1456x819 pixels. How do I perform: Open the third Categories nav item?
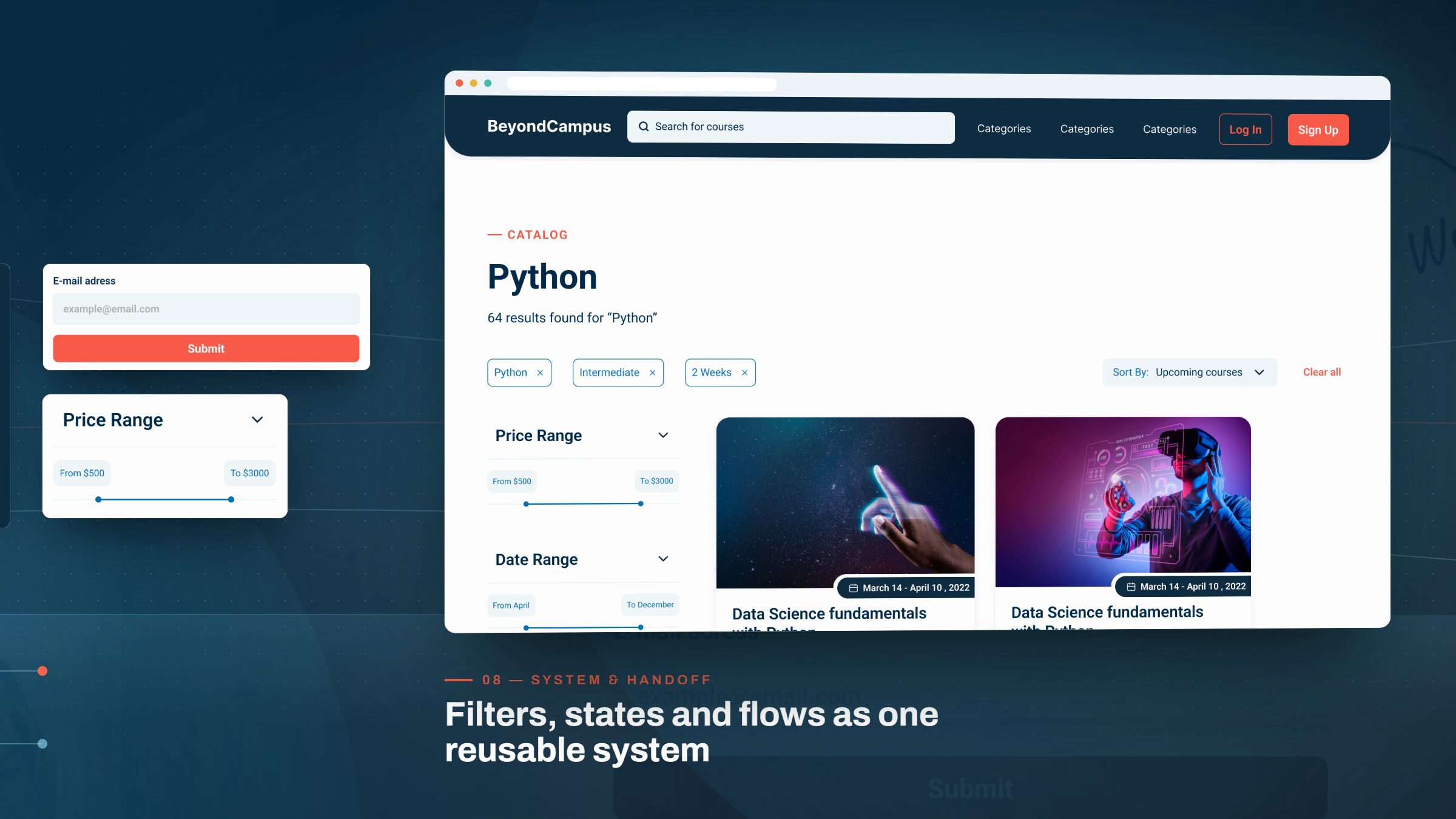click(1170, 129)
